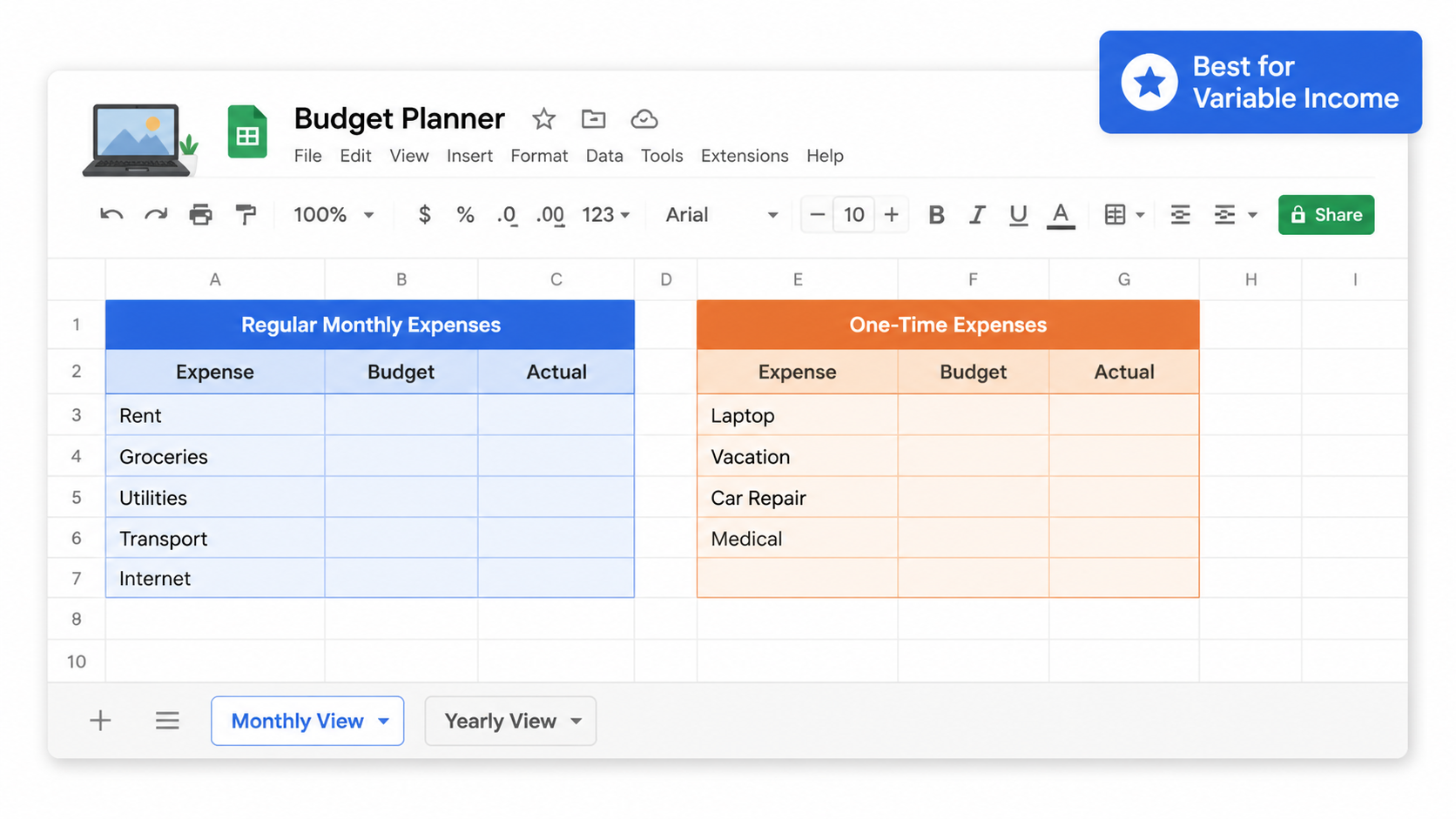Open the text color picker

pyautogui.click(x=1060, y=215)
